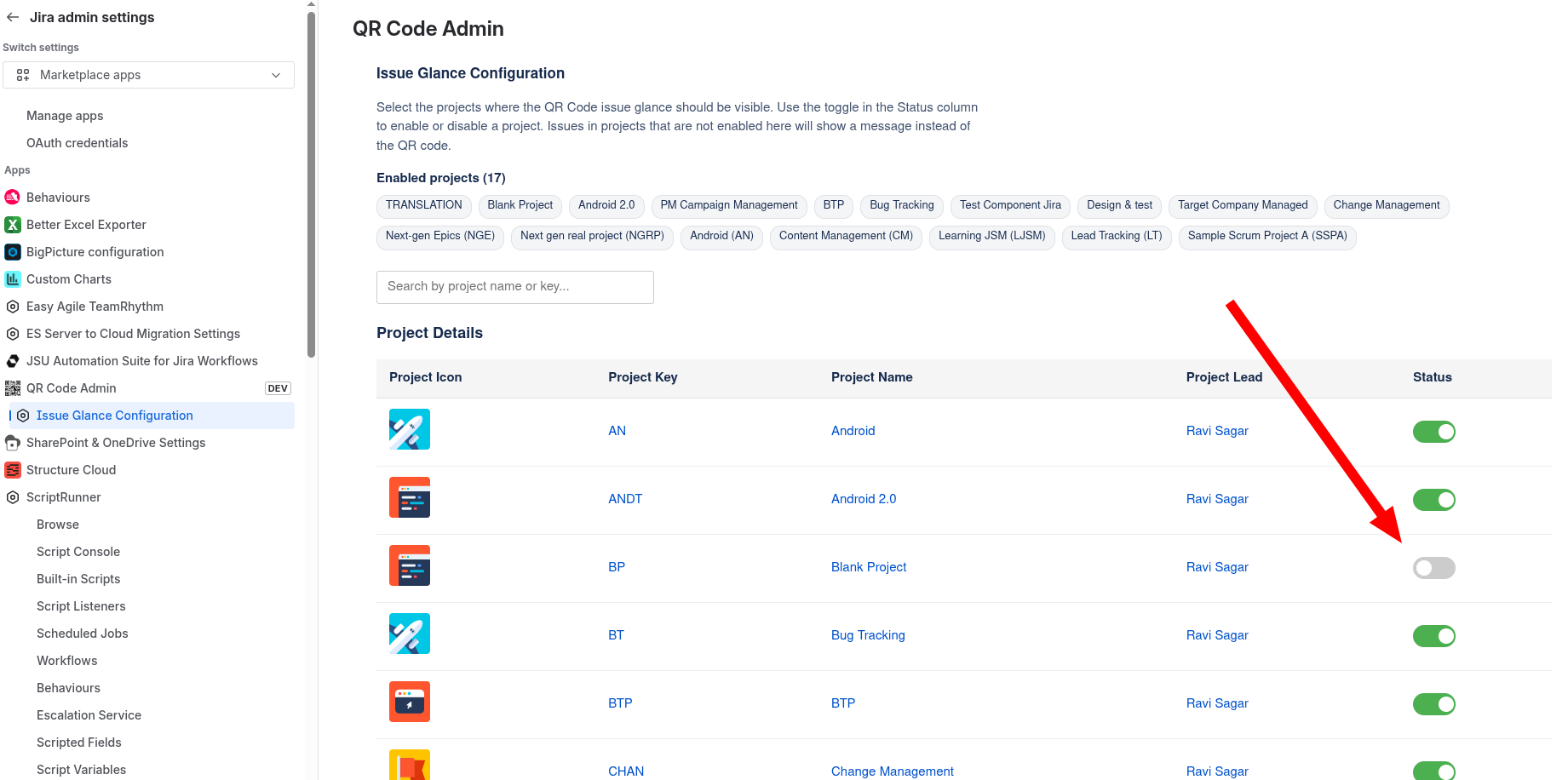Click the SharePoint & OneDrive Settings icon
Viewport: 1568px width, 780px height.
13,443
